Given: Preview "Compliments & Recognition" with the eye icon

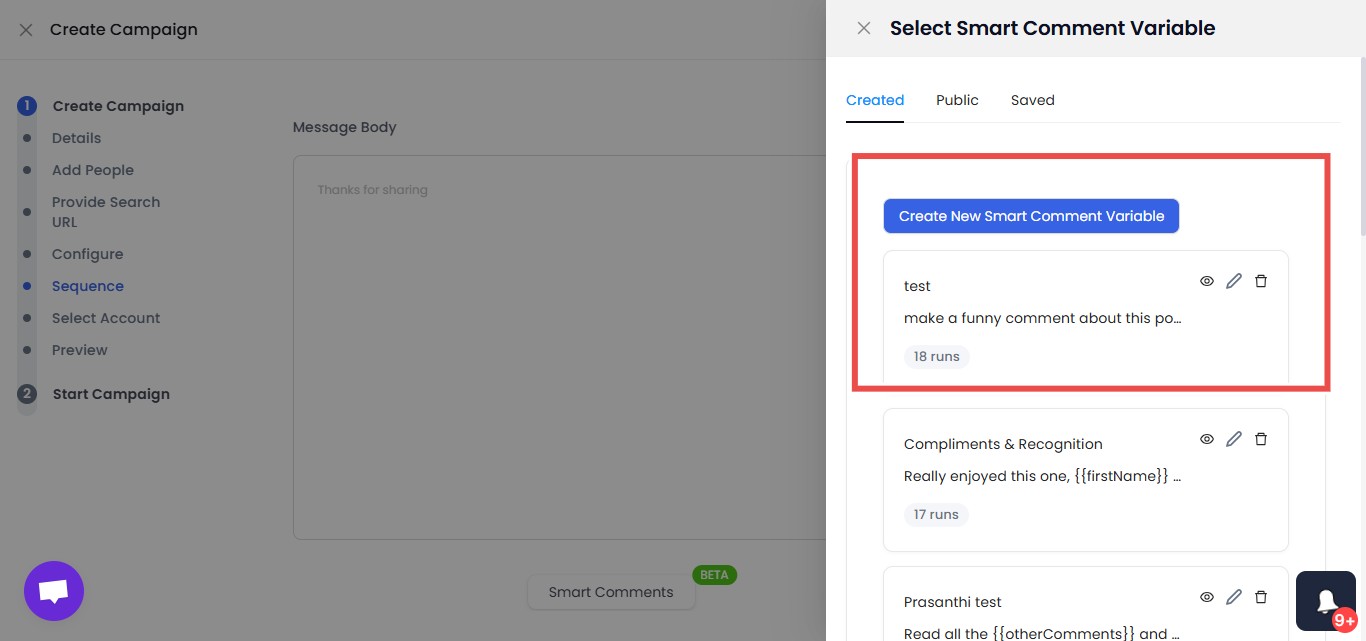Looking at the screenshot, I should [1207, 439].
